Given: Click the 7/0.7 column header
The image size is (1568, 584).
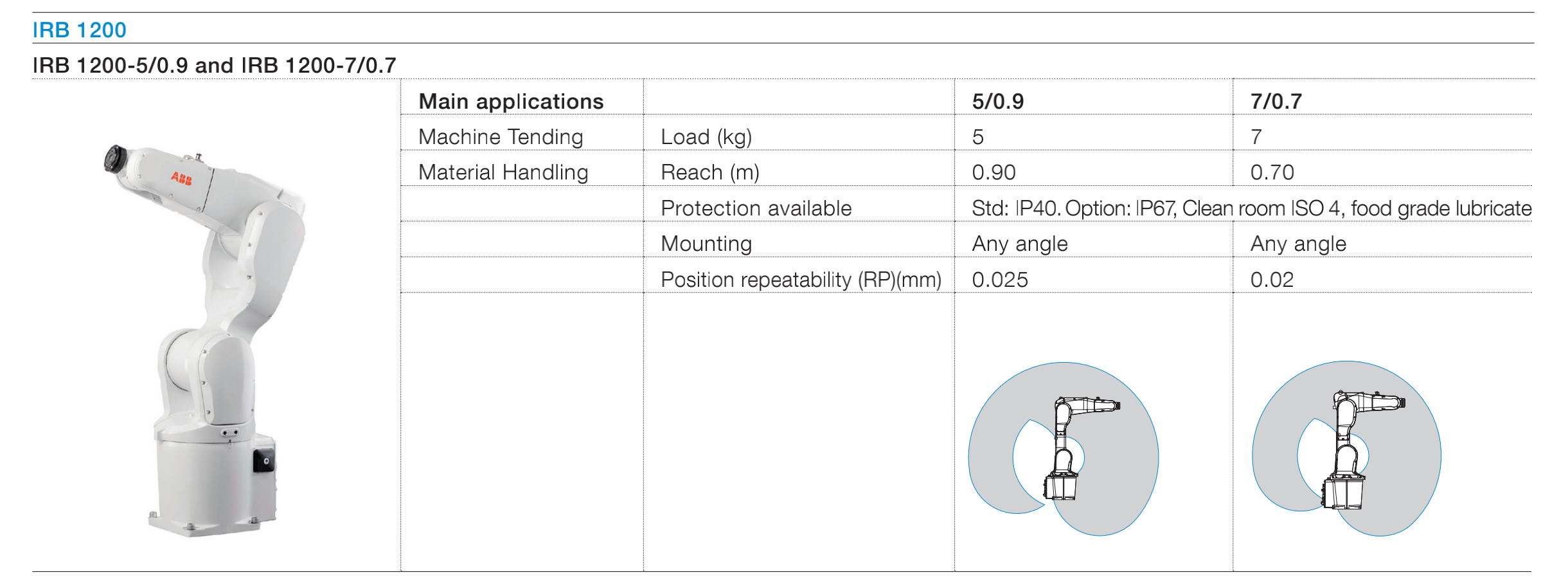Looking at the screenshot, I should pos(1276,102).
